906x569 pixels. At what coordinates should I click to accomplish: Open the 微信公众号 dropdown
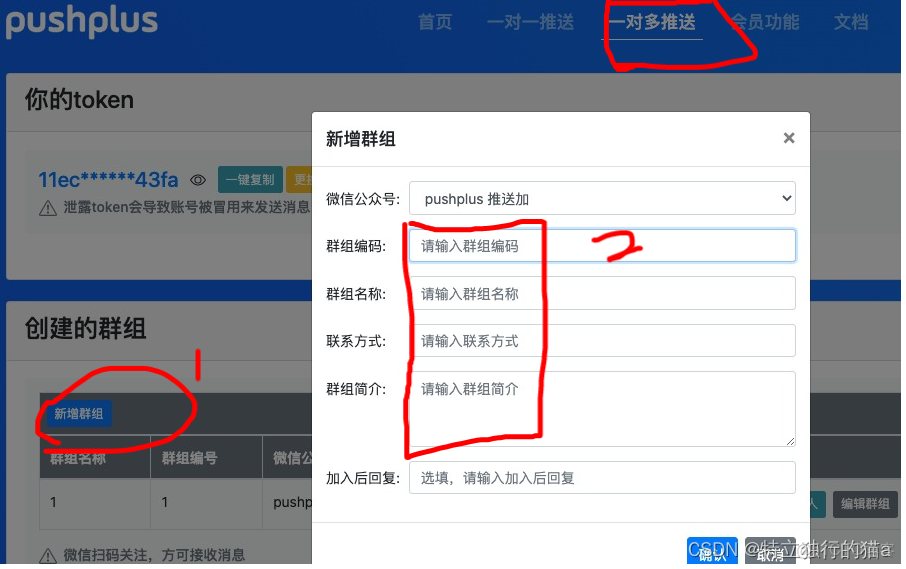click(x=602, y=198)
